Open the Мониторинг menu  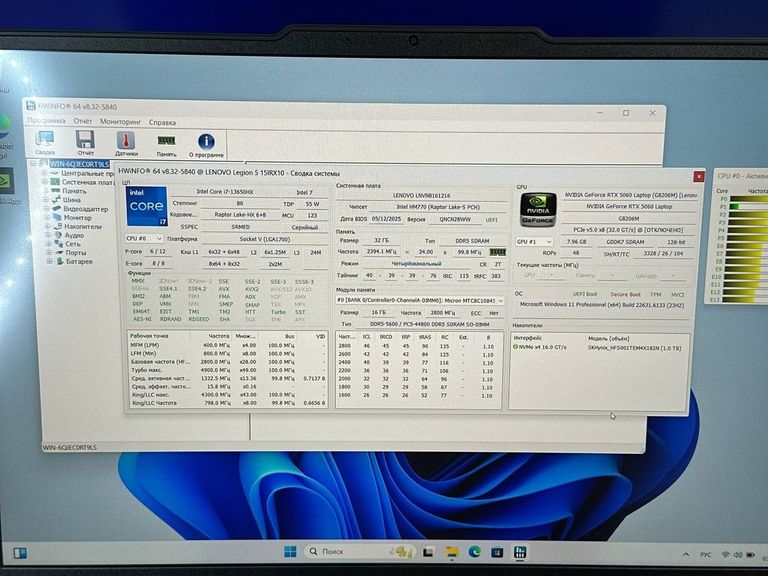click(120, 121)
